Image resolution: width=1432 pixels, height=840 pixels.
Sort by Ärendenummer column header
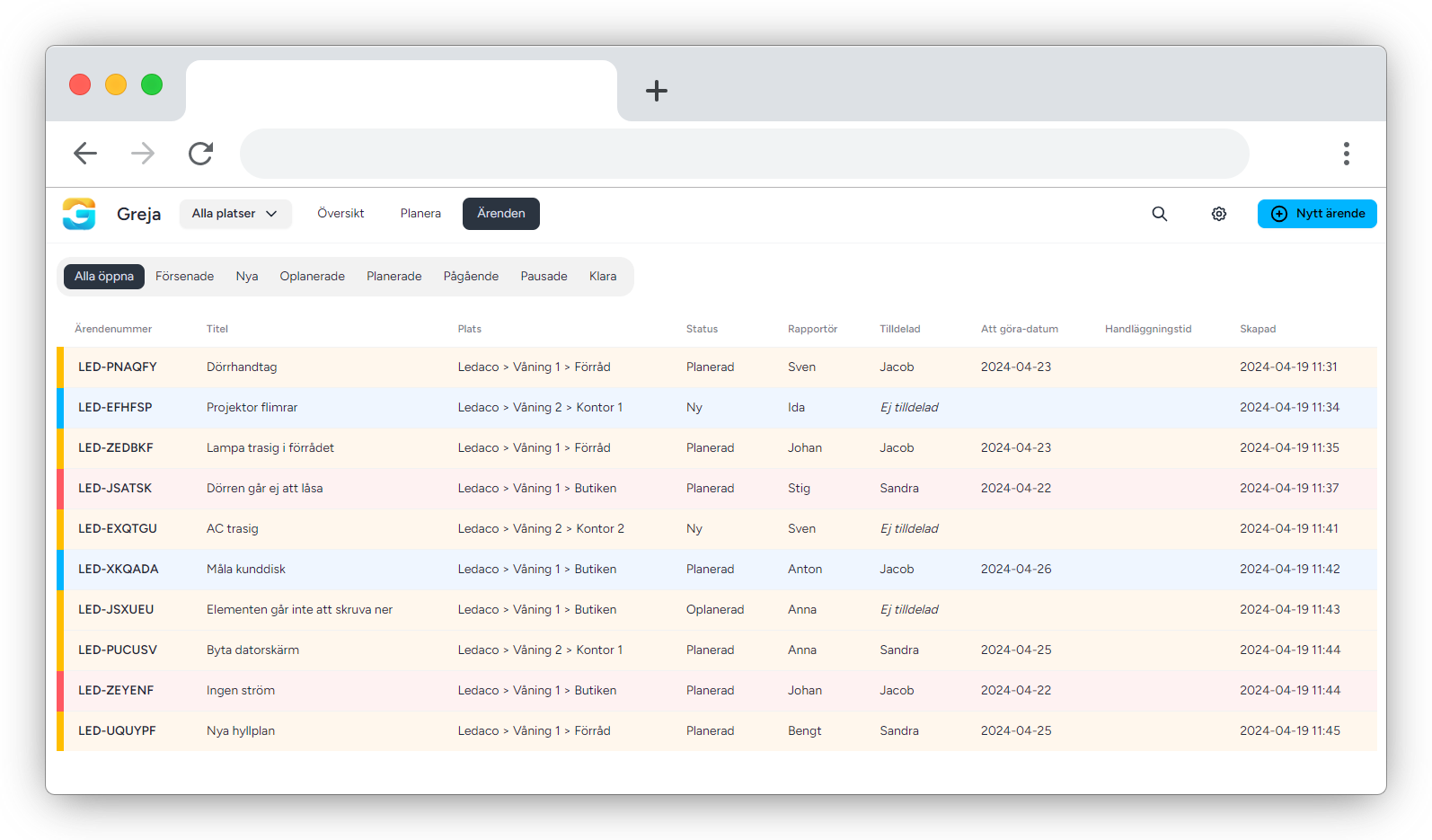113,329
